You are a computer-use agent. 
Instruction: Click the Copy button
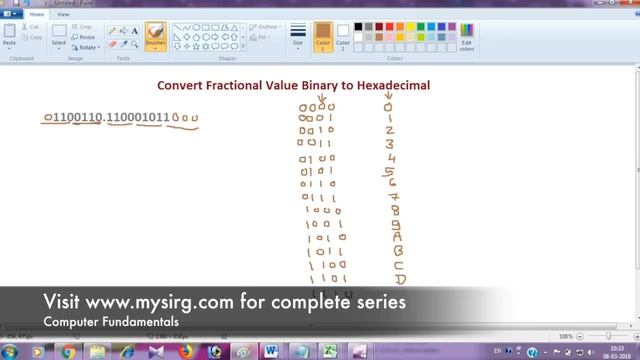click(32, 37)
